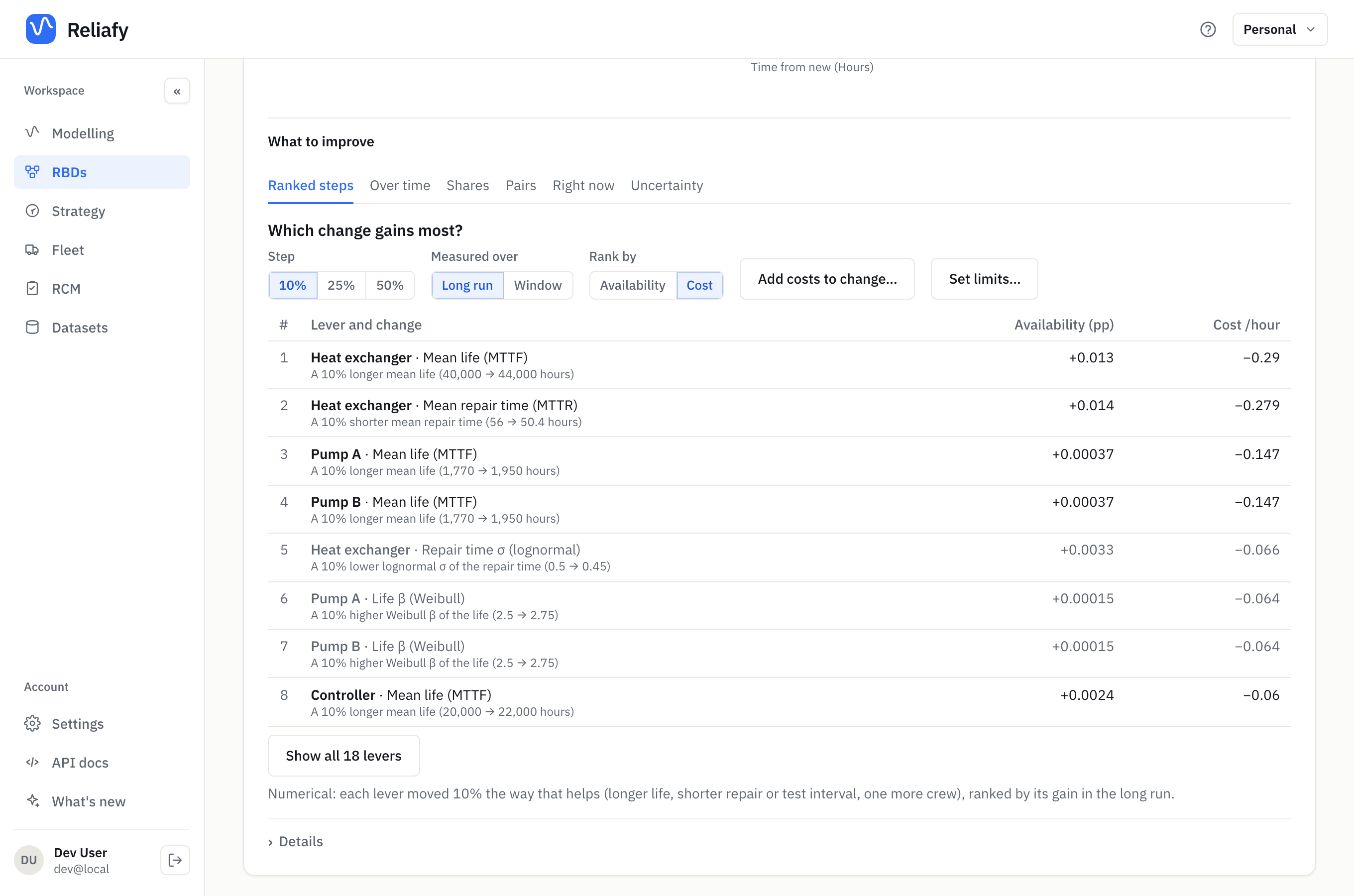Click Controller Mean life (MTTF) row

click(779, 703)
